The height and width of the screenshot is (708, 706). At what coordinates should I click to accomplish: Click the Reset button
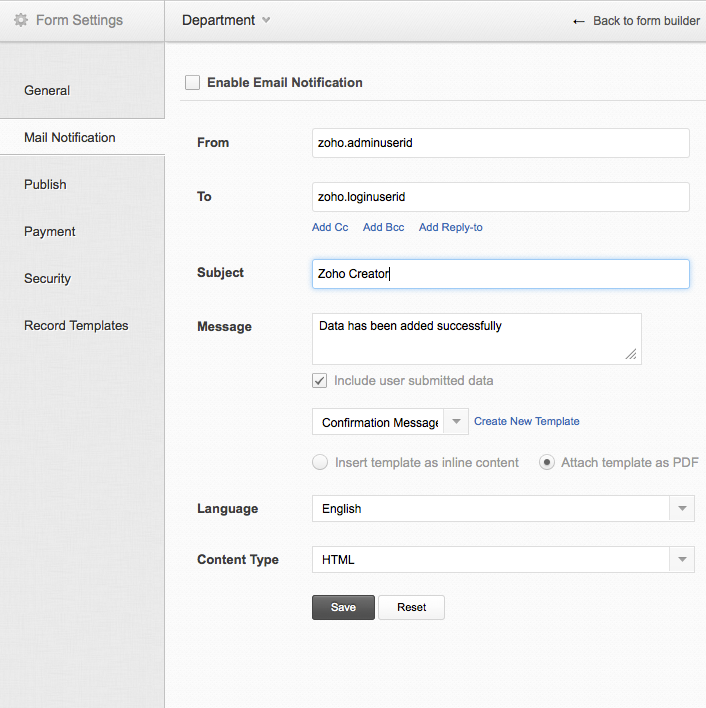[411, 608]
